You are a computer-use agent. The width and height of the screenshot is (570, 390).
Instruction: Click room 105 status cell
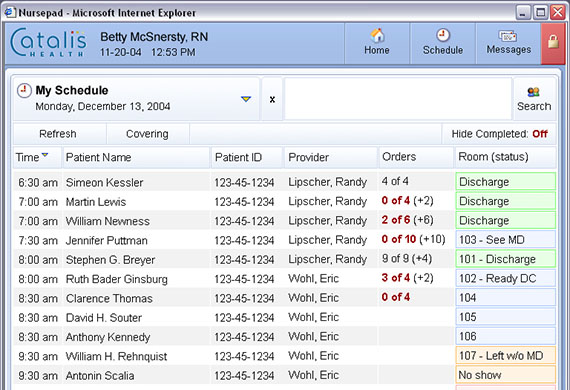tap(506, 317)
